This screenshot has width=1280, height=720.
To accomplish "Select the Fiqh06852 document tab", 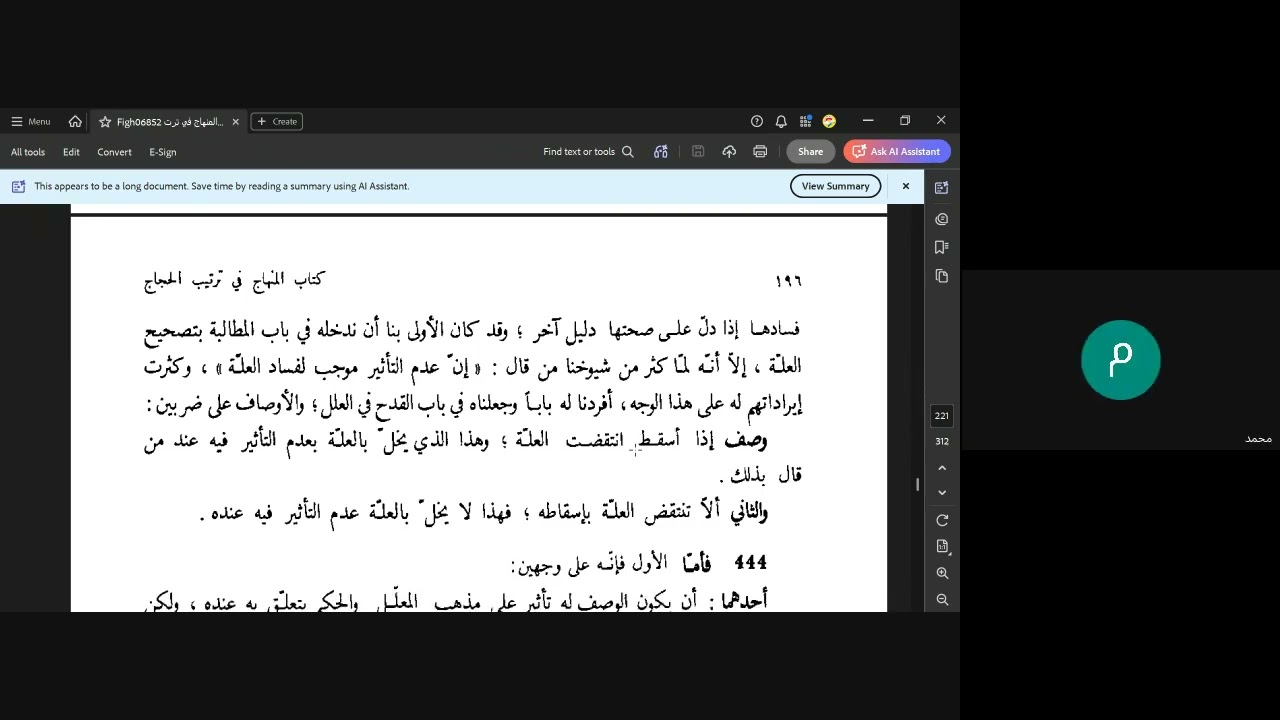I will tap(169, 122).
